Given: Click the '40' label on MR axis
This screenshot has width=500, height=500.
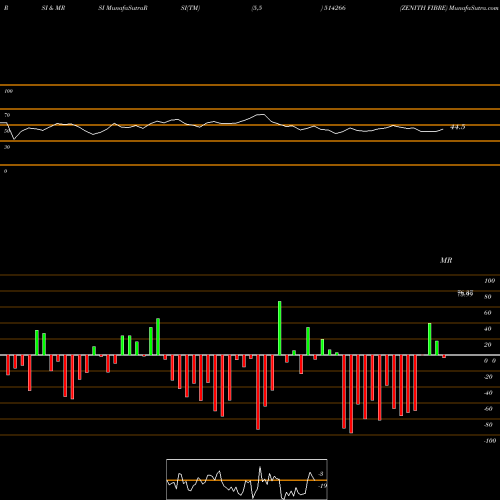Looking at the screenshot, I should pos(488,329).
